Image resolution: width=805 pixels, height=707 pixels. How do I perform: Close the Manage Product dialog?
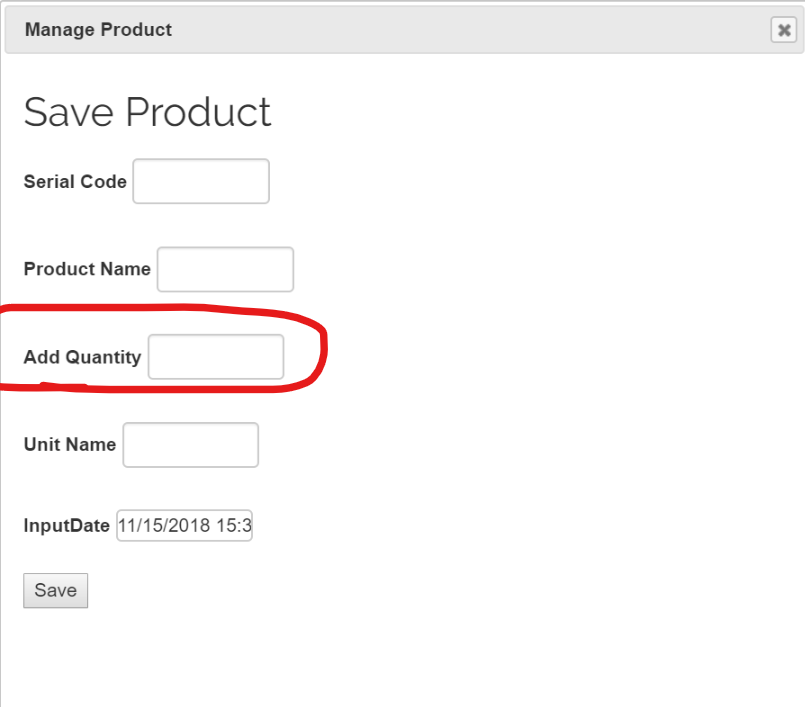point(784,30)
